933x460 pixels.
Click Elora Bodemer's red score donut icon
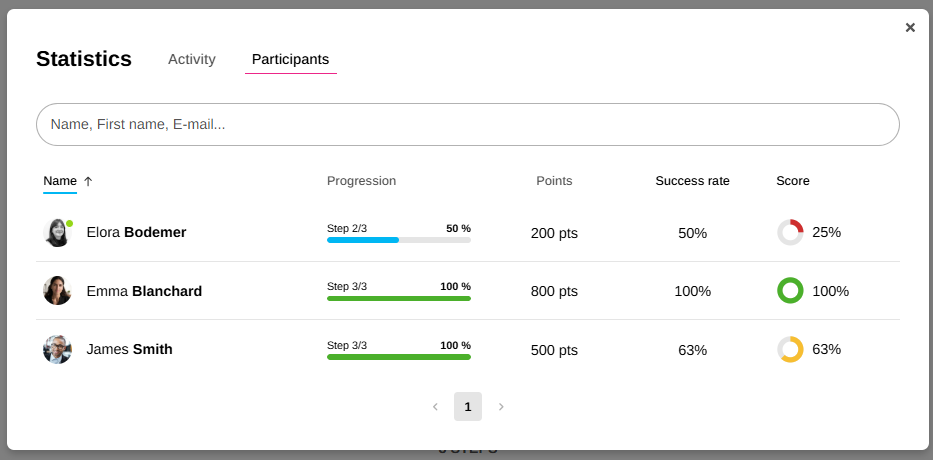[x=790, y=233]
